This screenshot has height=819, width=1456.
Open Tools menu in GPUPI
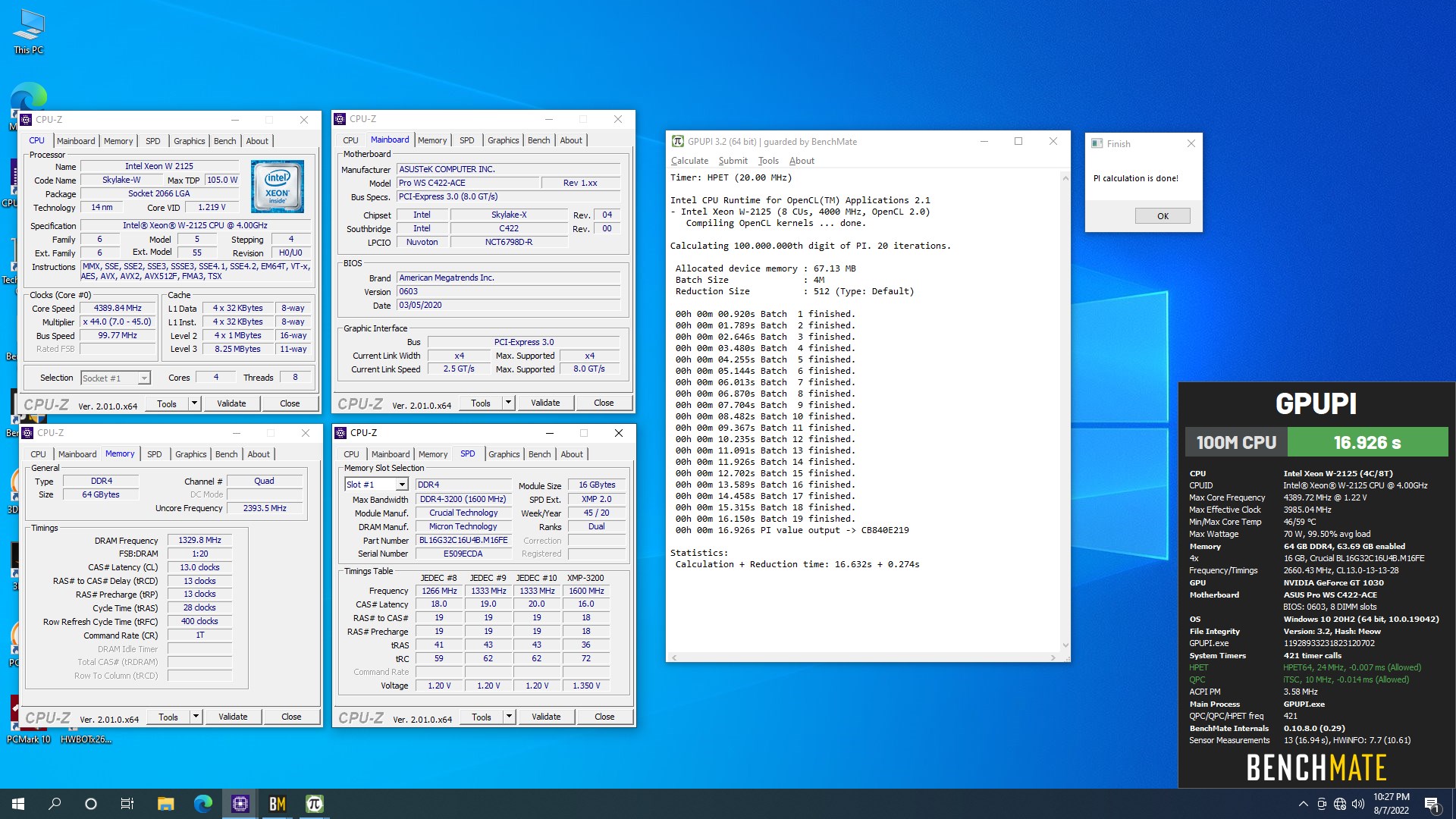click(768, 161)
